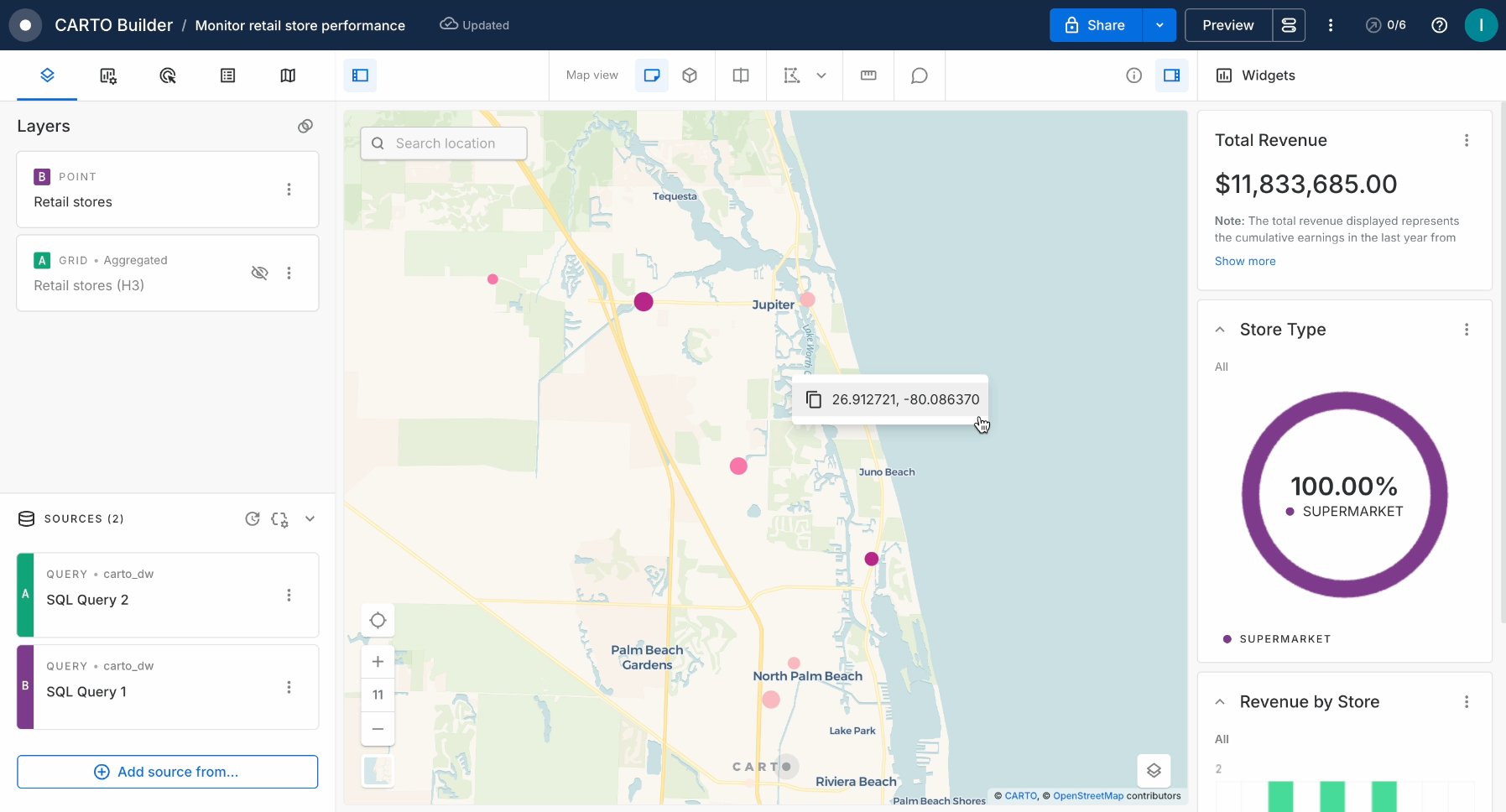Open the Widgets tab in left sidebar
Viewport: 1506px width, 812px height.
click(x=108, y=75)
